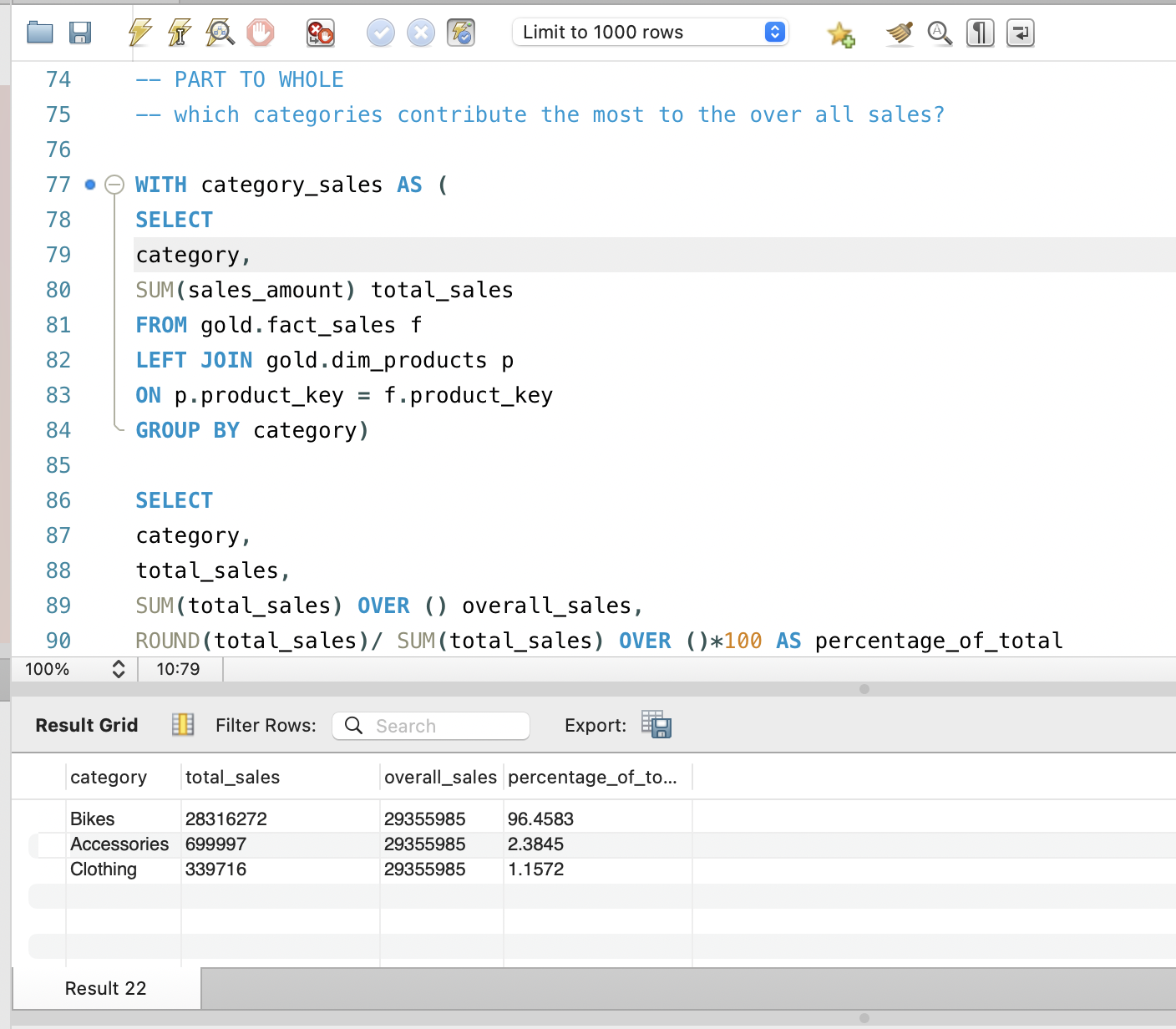Run Explain plan with magnifier lightning icon
The height and width of the screenshot is (1029, 1176).
click(220, 33)
